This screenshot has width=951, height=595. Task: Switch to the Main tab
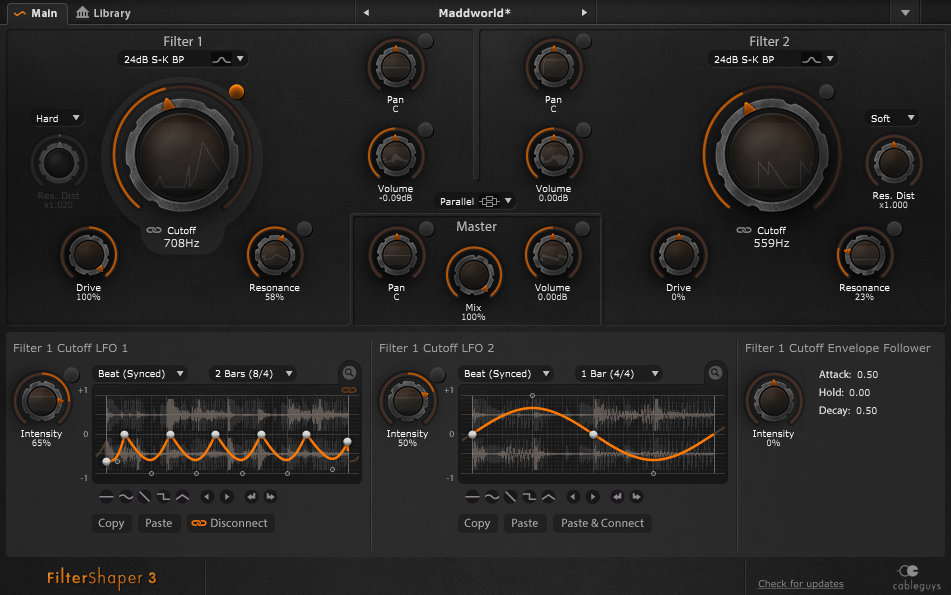click(36, 13)
